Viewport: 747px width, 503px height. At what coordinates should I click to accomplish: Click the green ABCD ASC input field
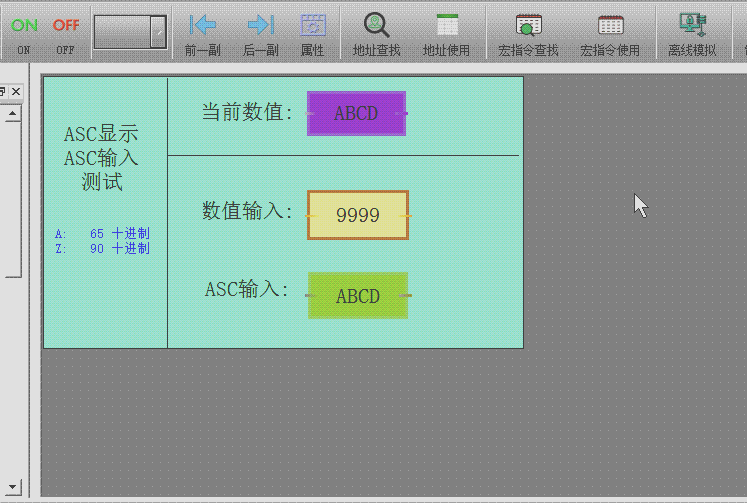coord(357,296)
